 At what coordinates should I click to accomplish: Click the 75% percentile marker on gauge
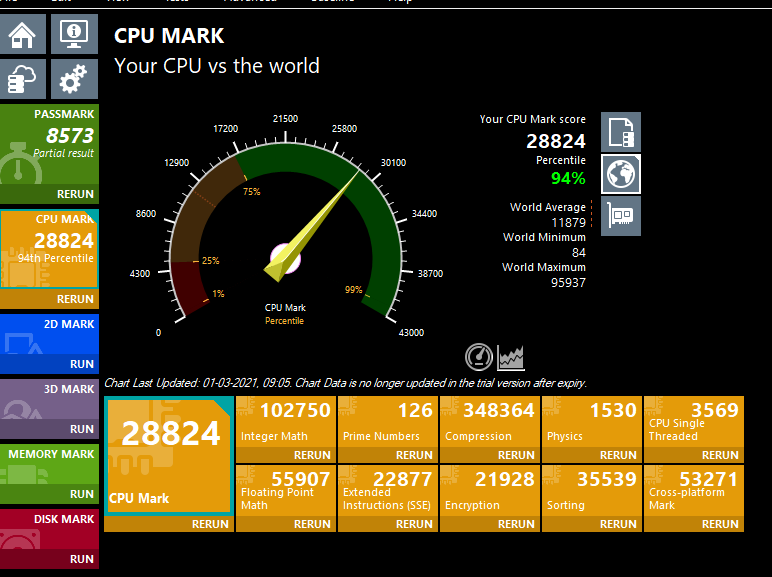tap(252, 192)
